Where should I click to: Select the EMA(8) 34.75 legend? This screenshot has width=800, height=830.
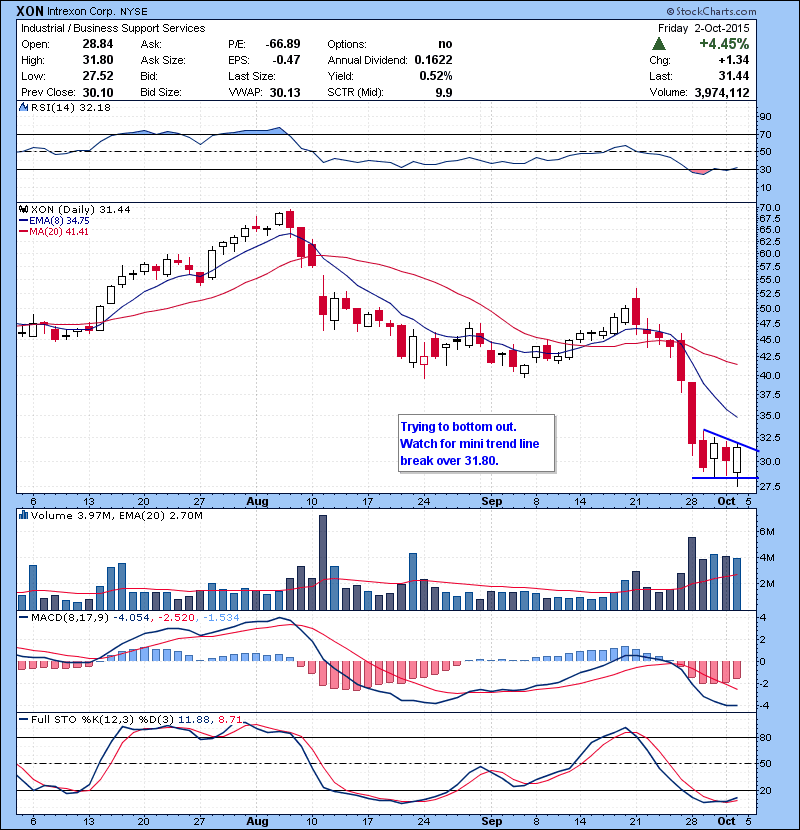[x=54, y=221]
